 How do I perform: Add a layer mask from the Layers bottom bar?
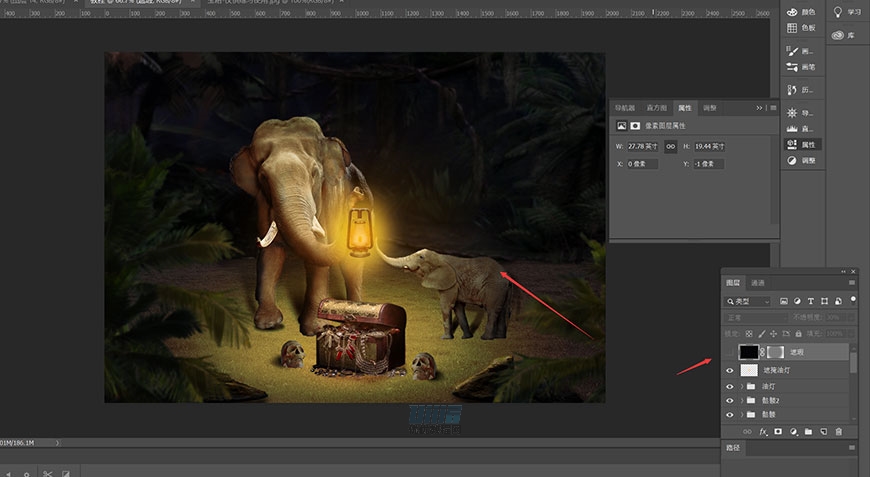tap(778, 432)
